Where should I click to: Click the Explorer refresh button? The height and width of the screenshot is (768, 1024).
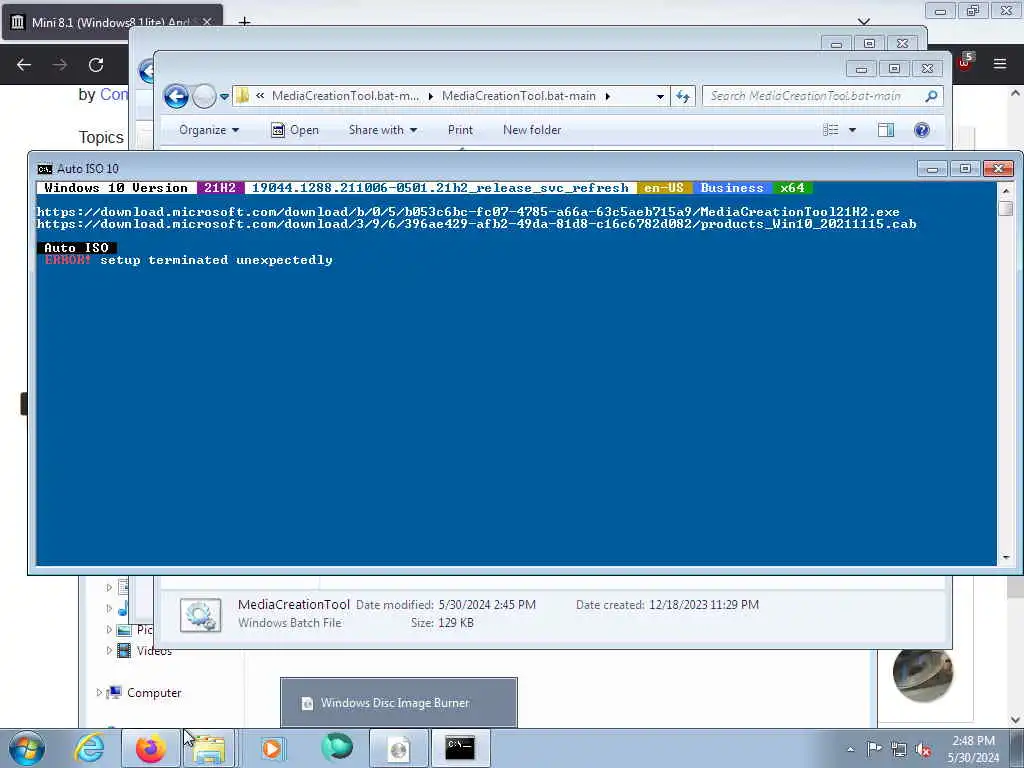tap(683, 96)
